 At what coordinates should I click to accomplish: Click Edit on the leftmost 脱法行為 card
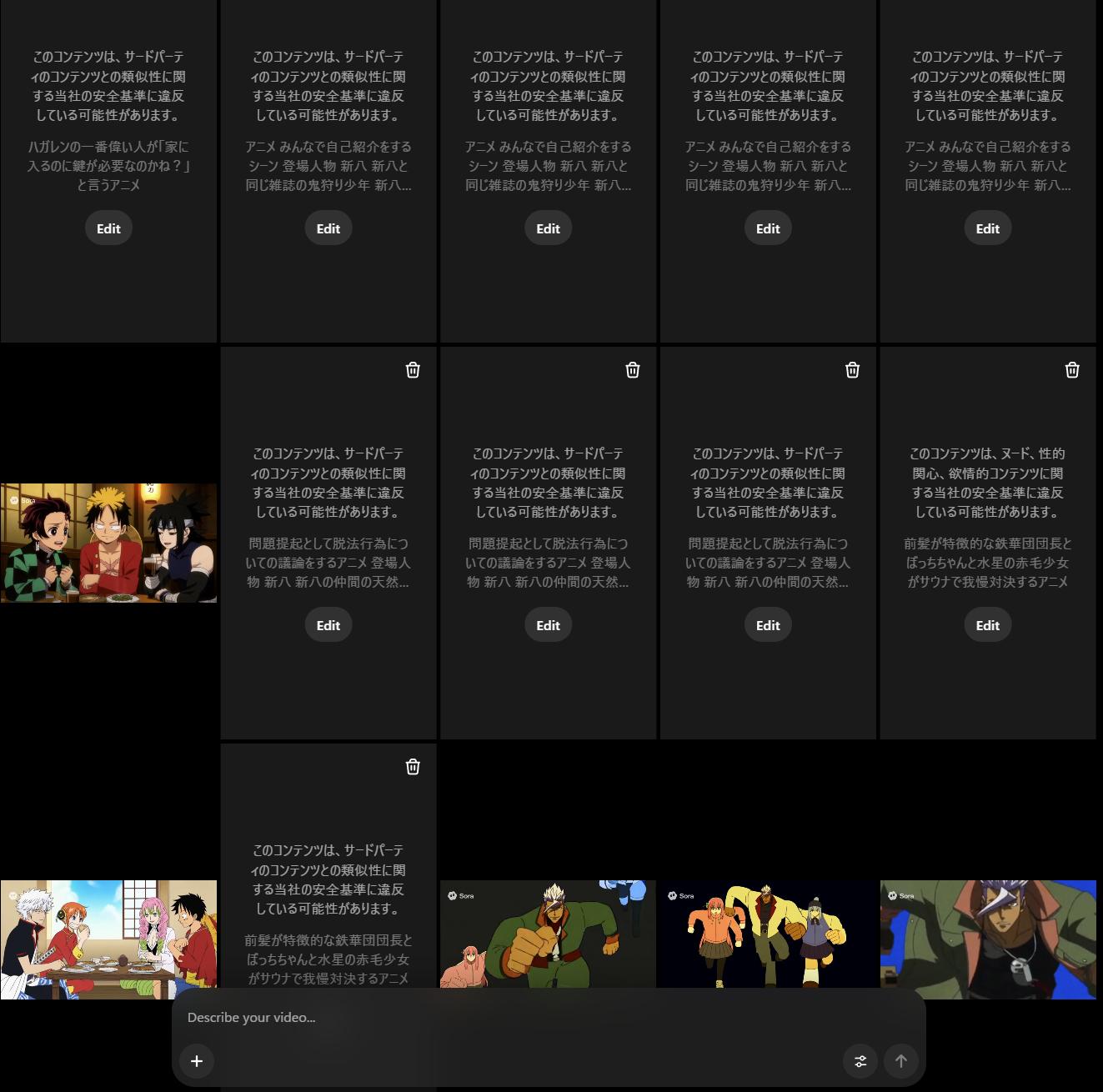[x=328, y=625]
